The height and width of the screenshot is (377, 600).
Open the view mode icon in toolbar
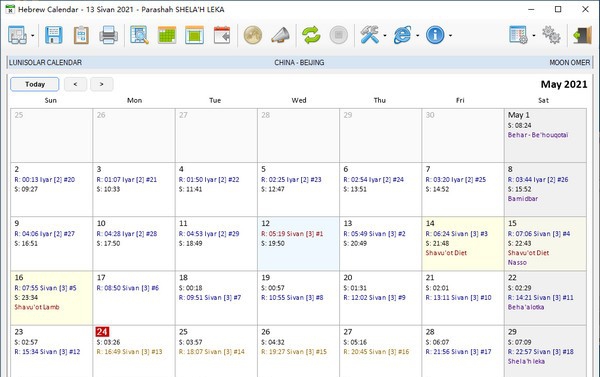click(18, 35)
